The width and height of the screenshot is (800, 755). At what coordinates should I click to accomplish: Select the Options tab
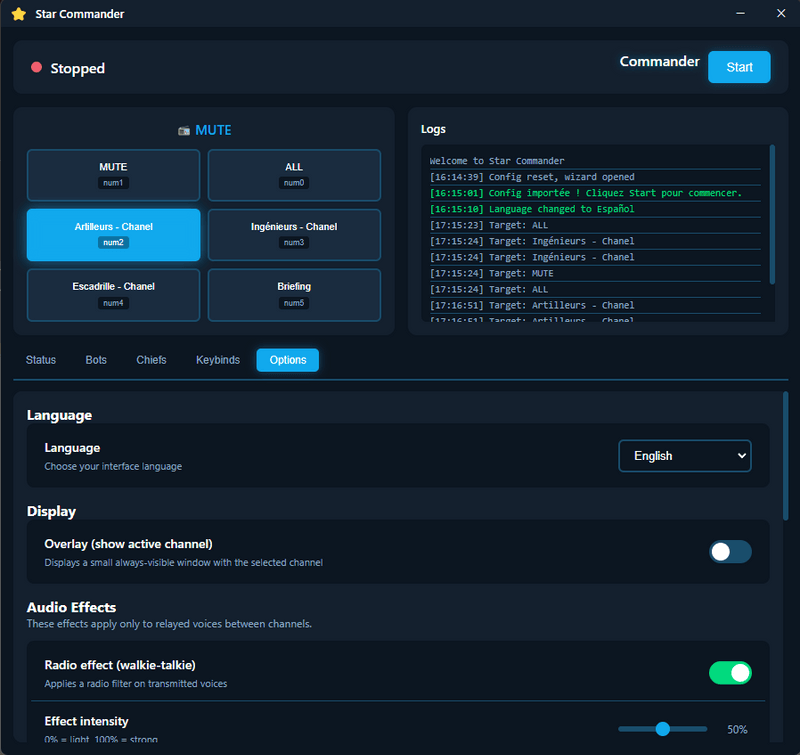click(288, 360)
